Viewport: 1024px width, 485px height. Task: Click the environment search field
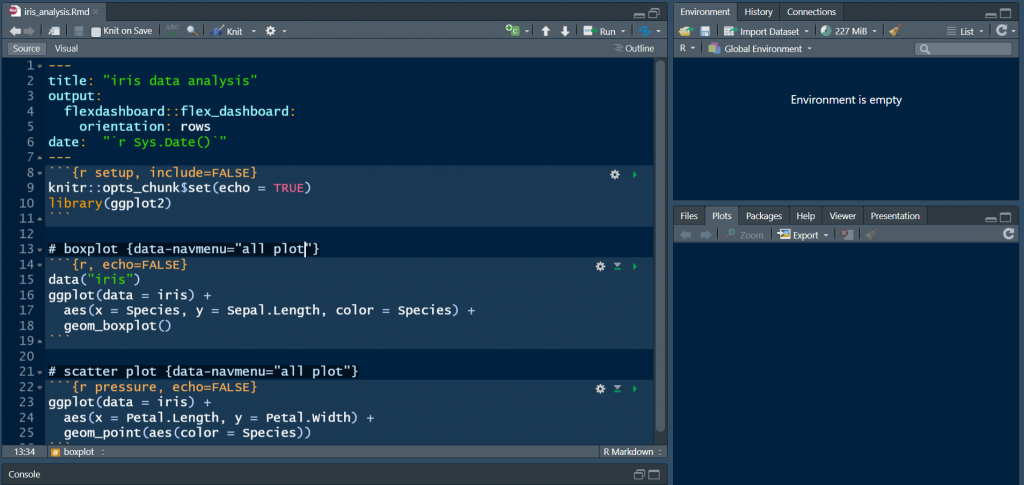pos(963,49)
